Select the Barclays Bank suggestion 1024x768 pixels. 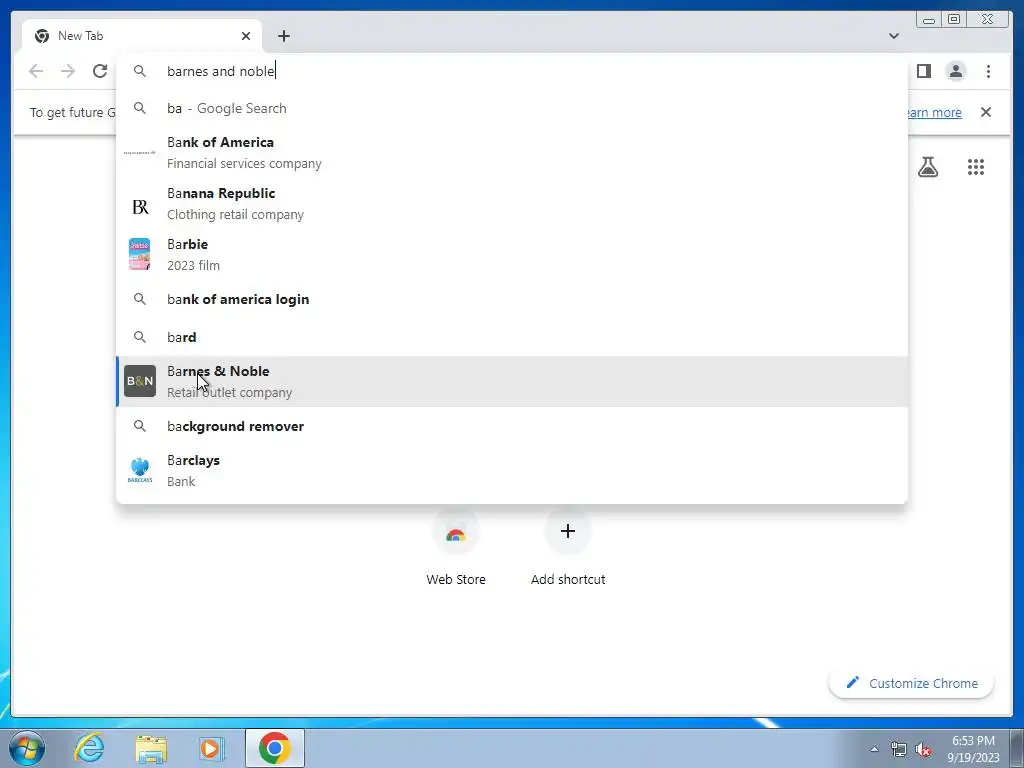click(x=512, y=470)
